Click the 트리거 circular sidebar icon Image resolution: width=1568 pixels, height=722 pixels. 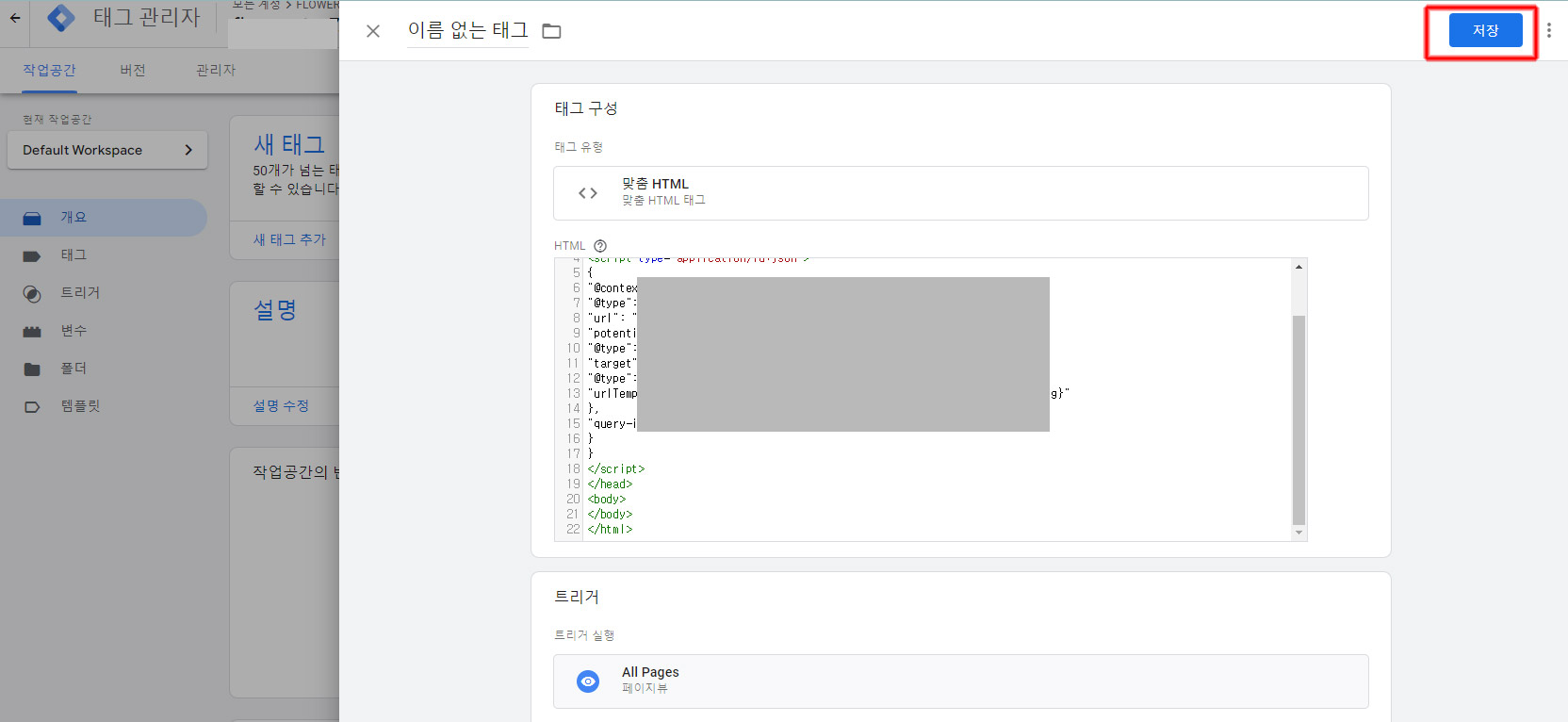[x=32, y=294]
